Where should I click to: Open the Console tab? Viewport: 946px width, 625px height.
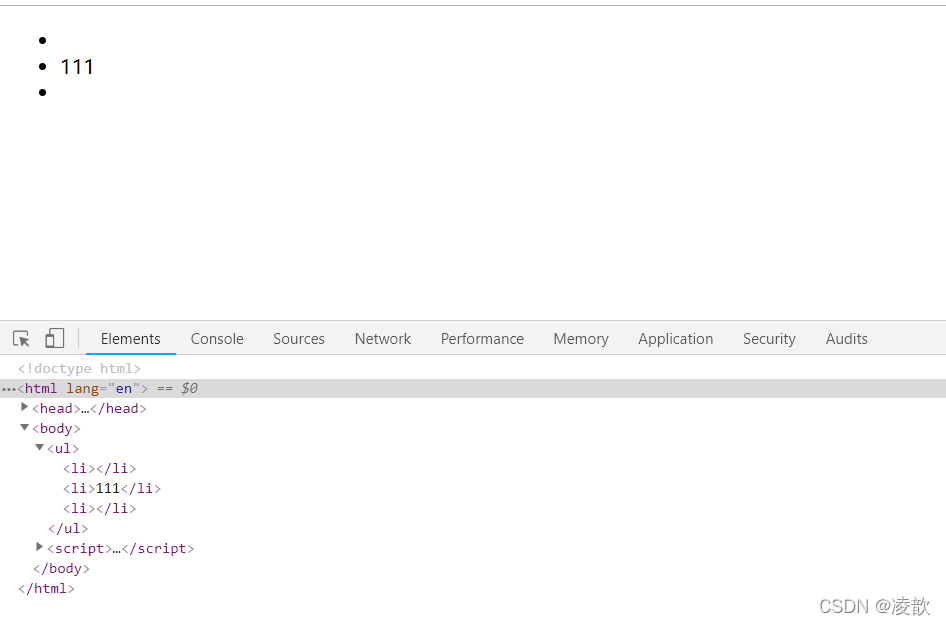coord(217,338)
